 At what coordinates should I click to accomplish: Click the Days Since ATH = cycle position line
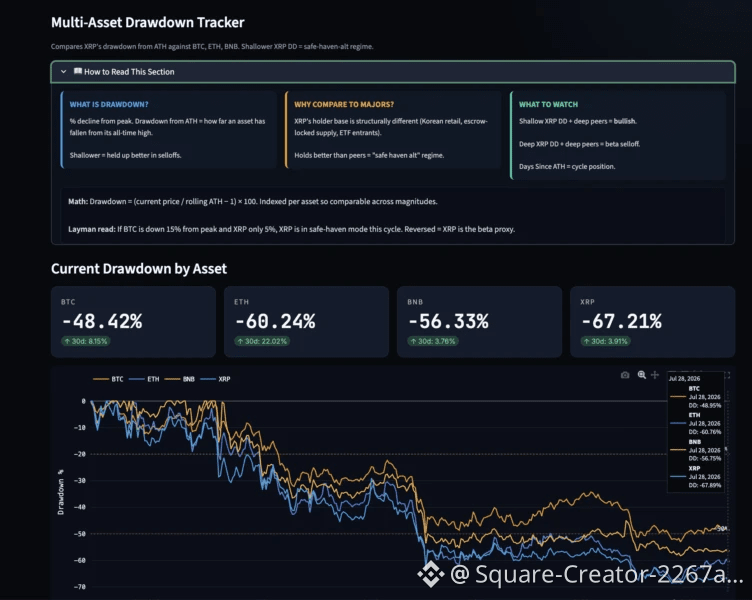tap(567, 166)
